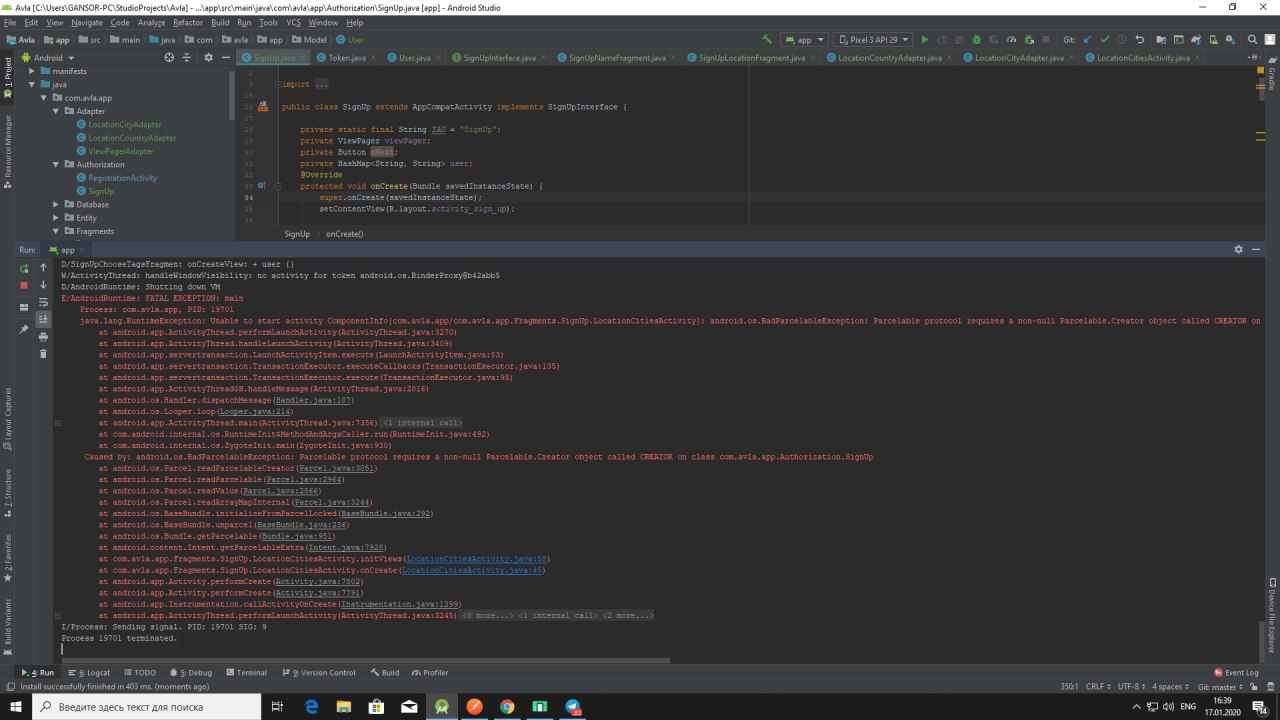Viewport: 1280px width, 720px height.
Task: Stop the running app red square
Action: pos(24,285)
